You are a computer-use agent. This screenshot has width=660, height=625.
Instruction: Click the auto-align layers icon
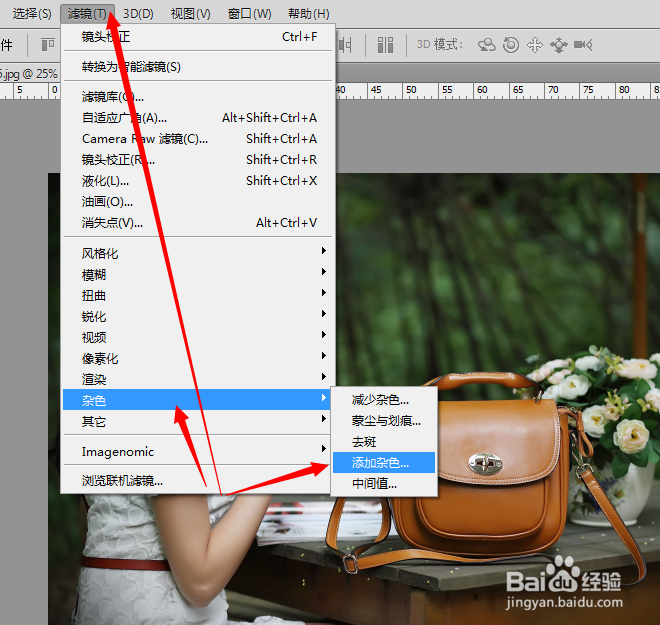point(386,45)
